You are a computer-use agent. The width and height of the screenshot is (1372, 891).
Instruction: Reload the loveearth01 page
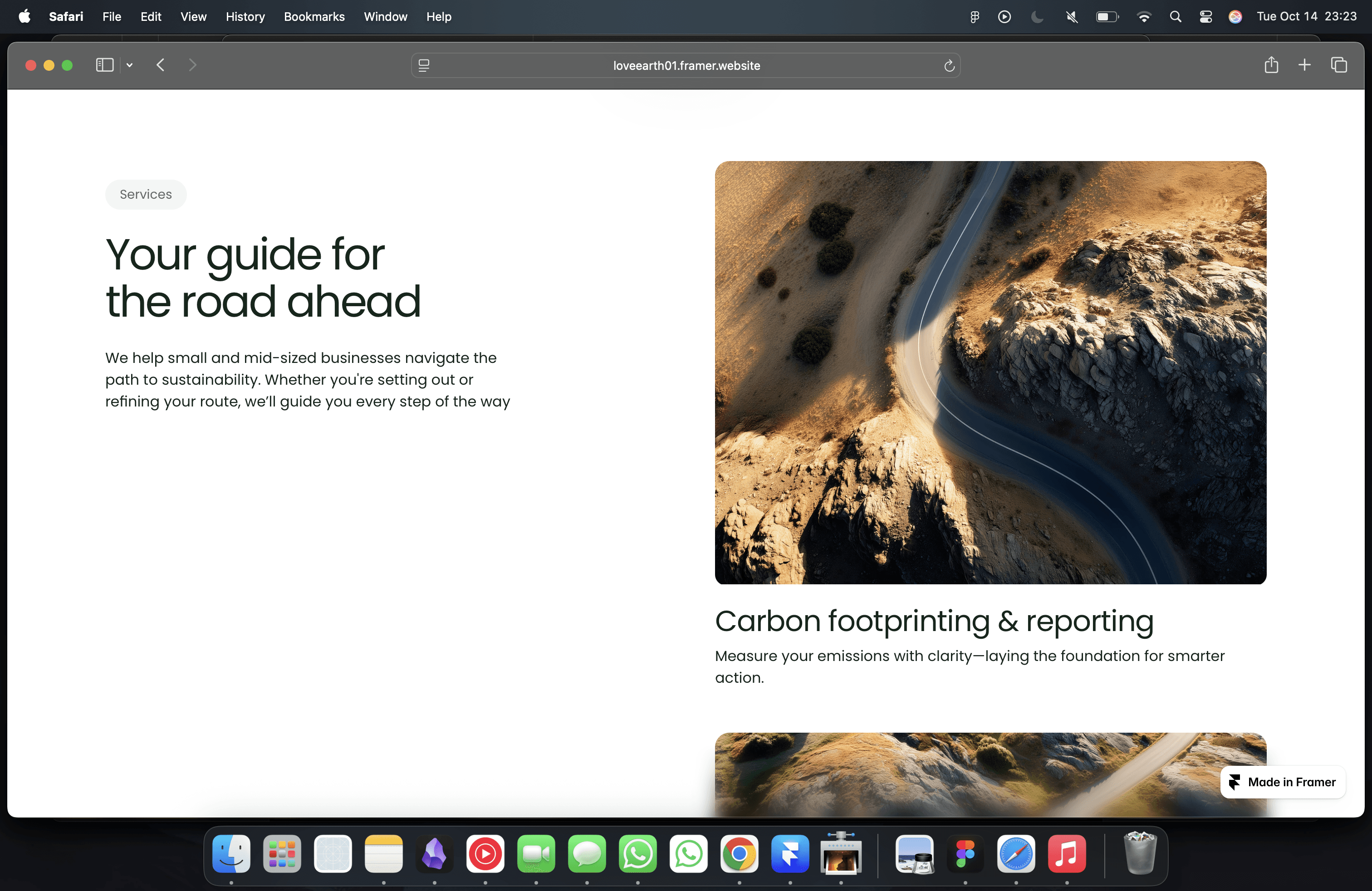[949, 66]
